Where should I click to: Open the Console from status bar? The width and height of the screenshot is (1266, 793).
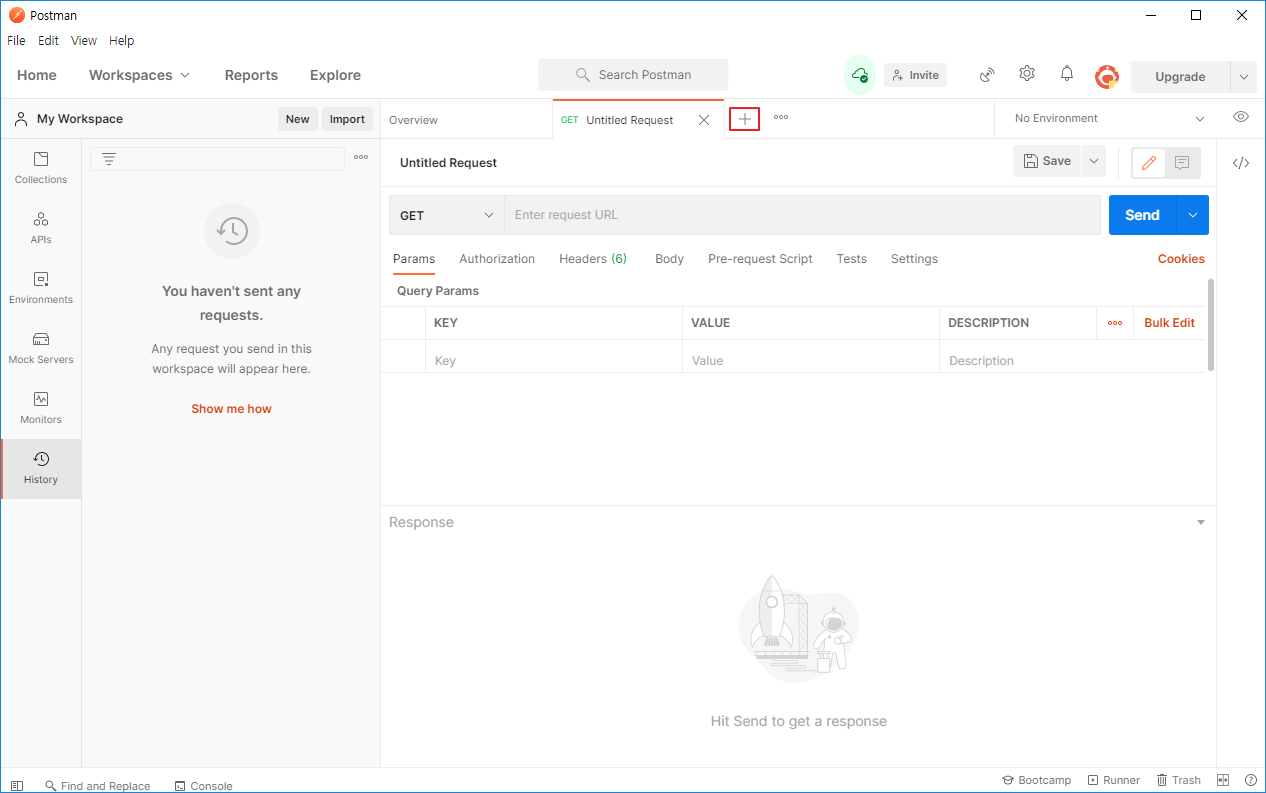(x=203, y=786)
